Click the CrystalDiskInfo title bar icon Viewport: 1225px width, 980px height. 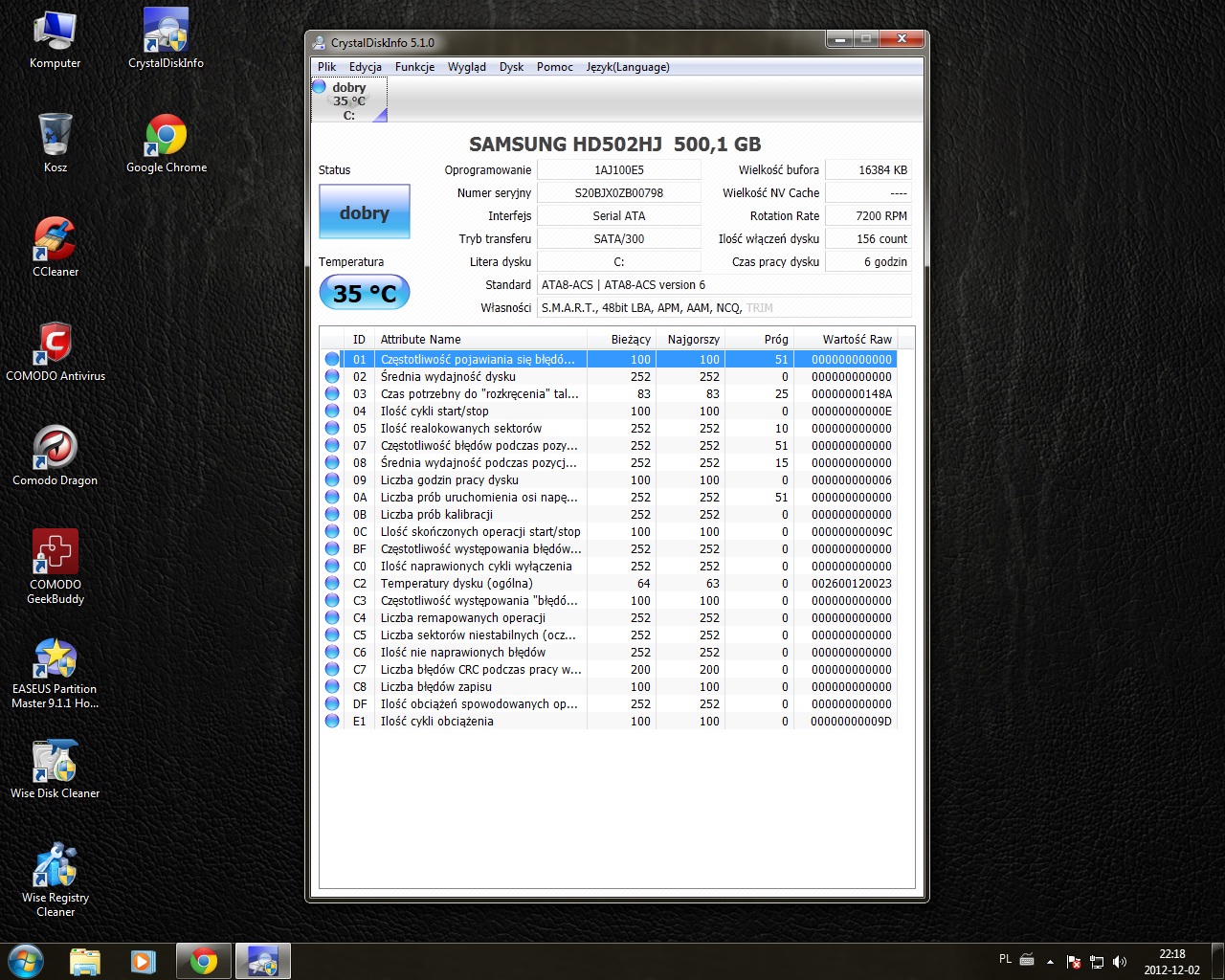[320, 42]
